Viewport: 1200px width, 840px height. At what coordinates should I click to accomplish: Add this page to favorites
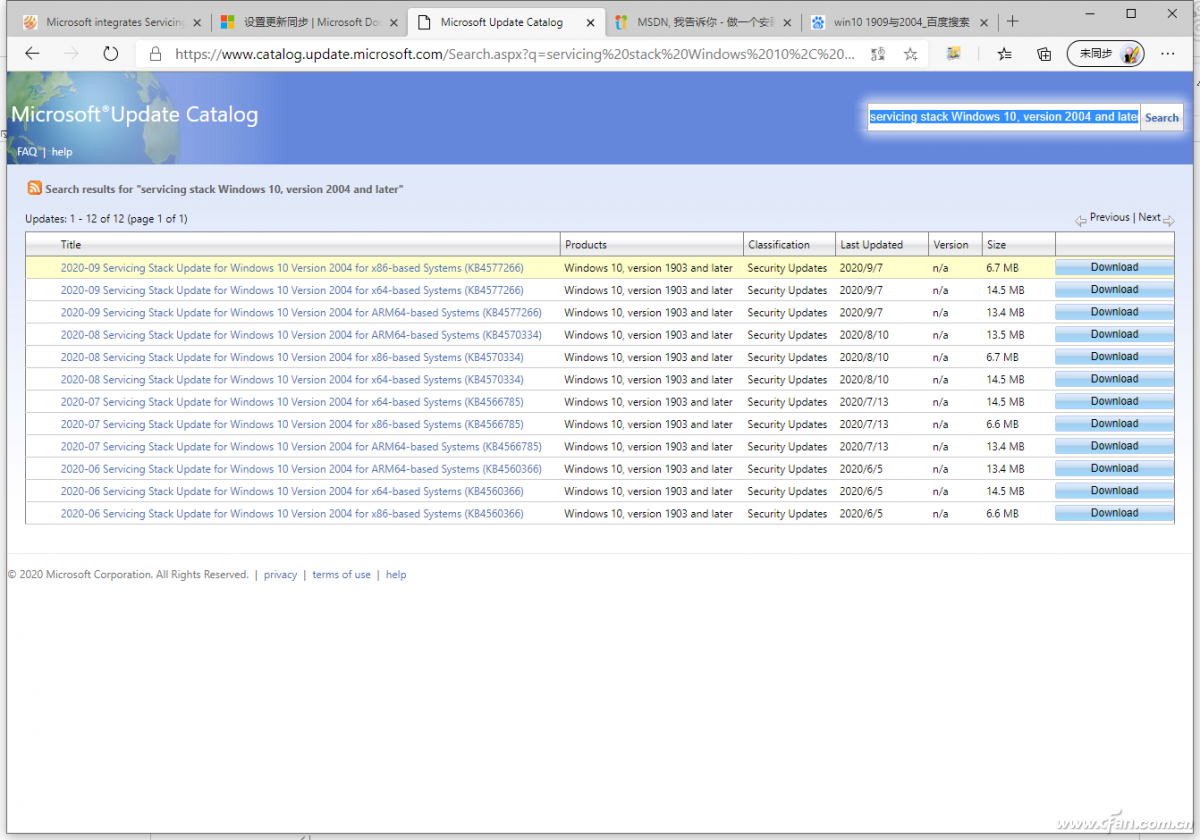(x=910, y=55)
